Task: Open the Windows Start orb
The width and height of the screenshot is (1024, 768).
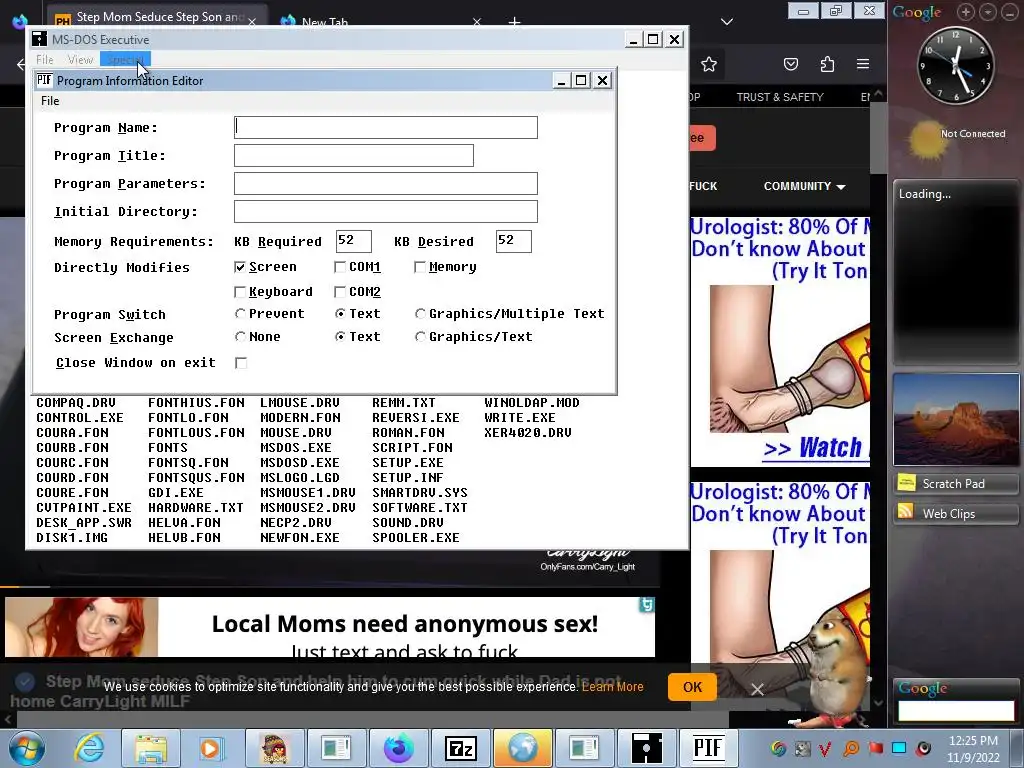Action: pos(27,748)
